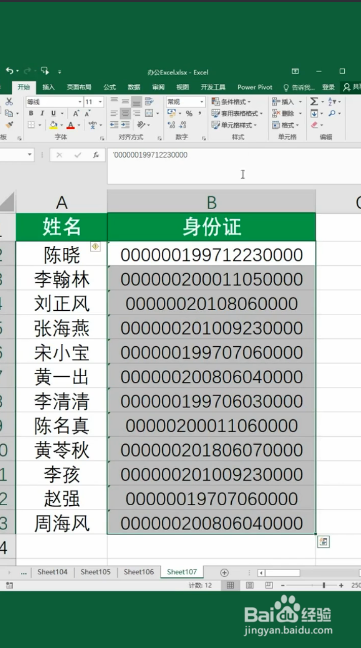Click the Cut scissors icon
This screenshot has width=361, height=648.
(x=9, y=101)
